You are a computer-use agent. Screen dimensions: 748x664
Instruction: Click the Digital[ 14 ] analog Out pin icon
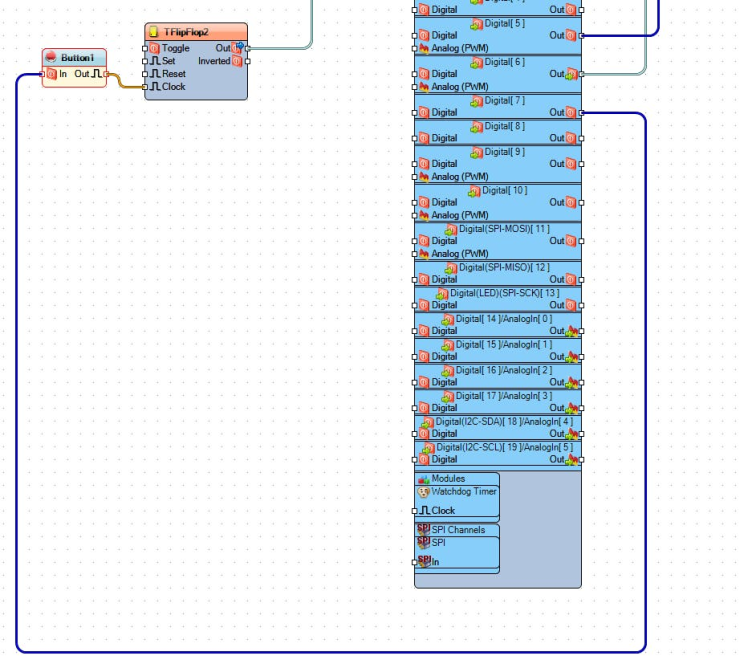tap(570, 331)
